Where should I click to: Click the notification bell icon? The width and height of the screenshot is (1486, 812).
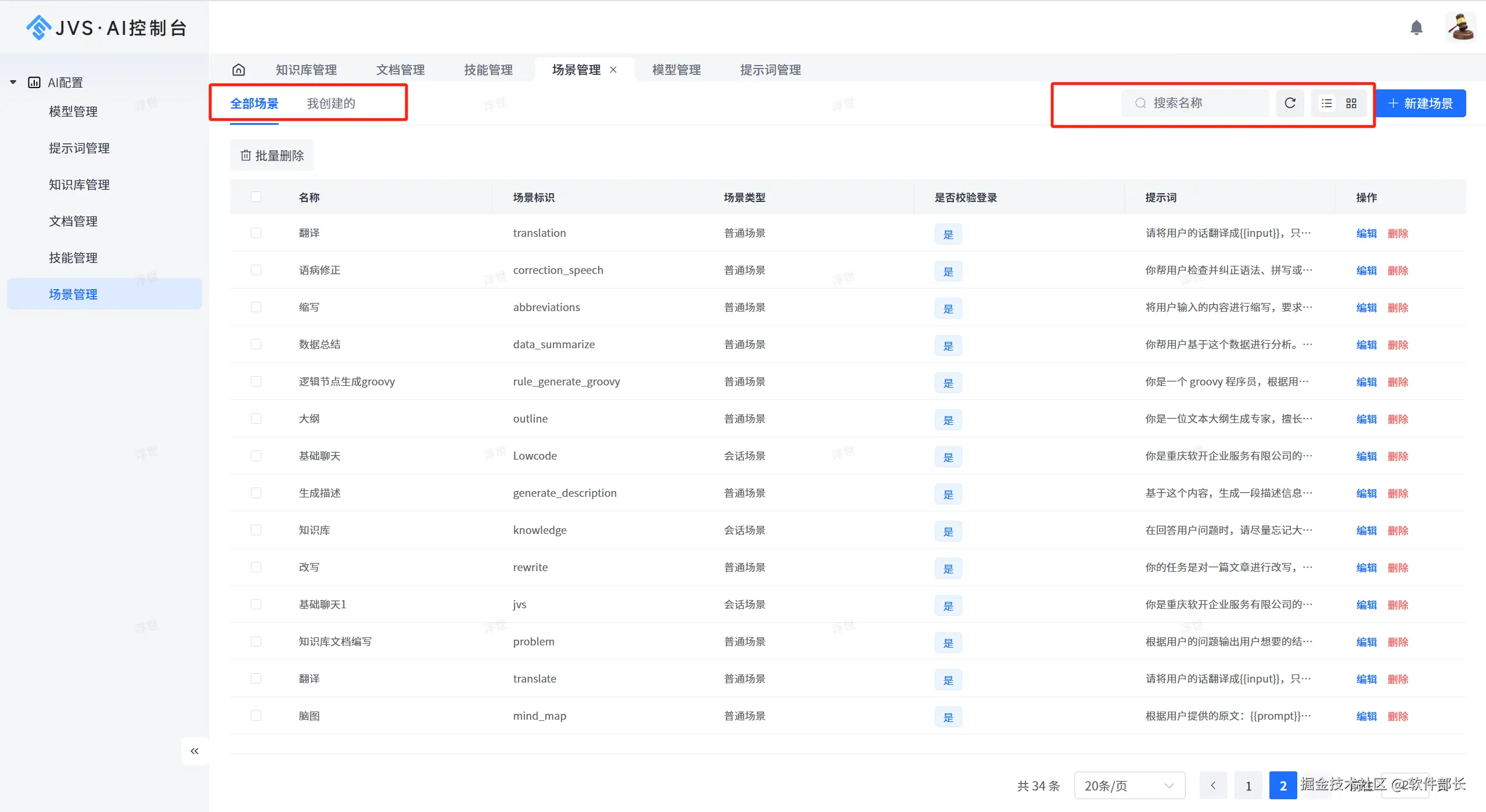click(x=1416, y=28)
